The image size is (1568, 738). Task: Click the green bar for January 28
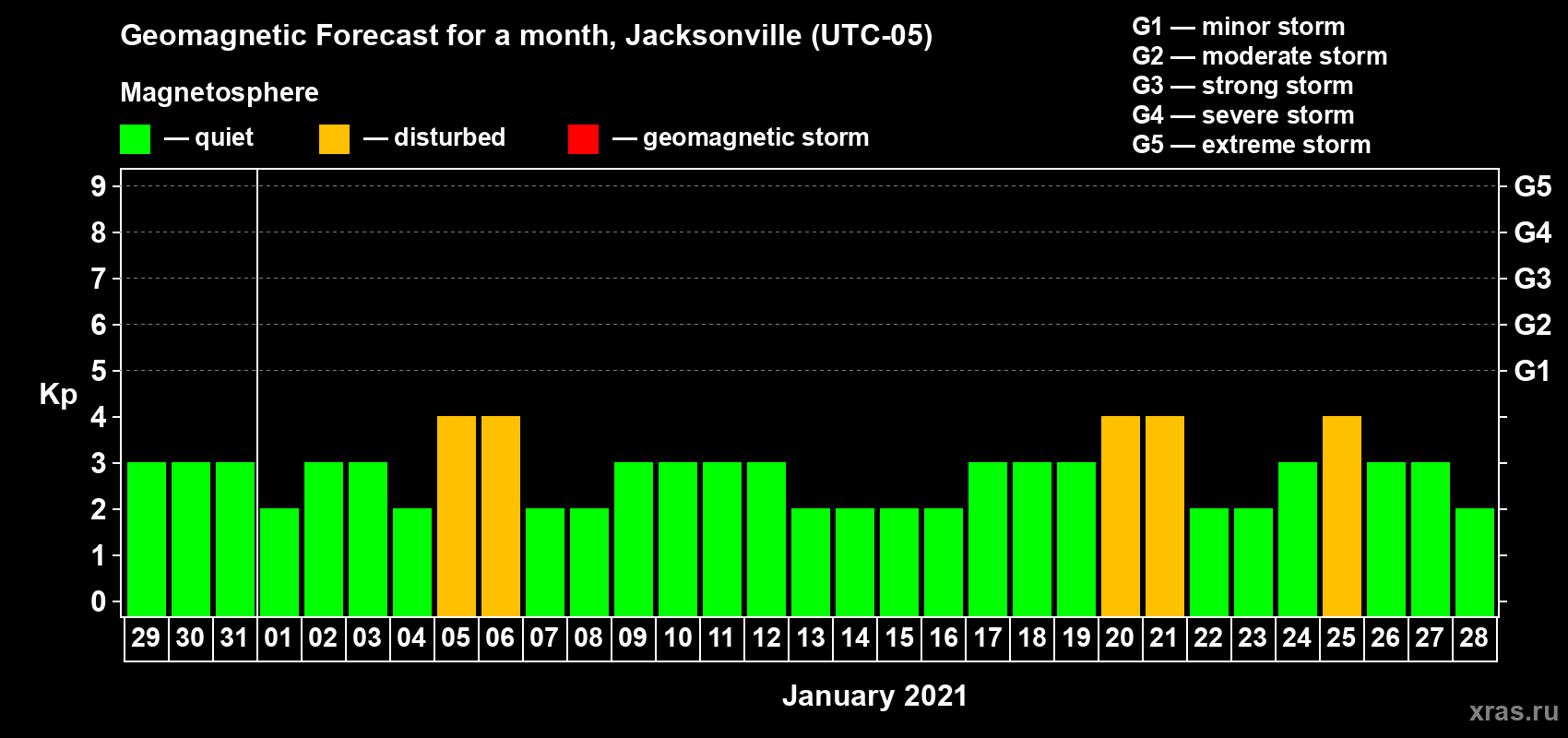click(x=1475, y=562)
